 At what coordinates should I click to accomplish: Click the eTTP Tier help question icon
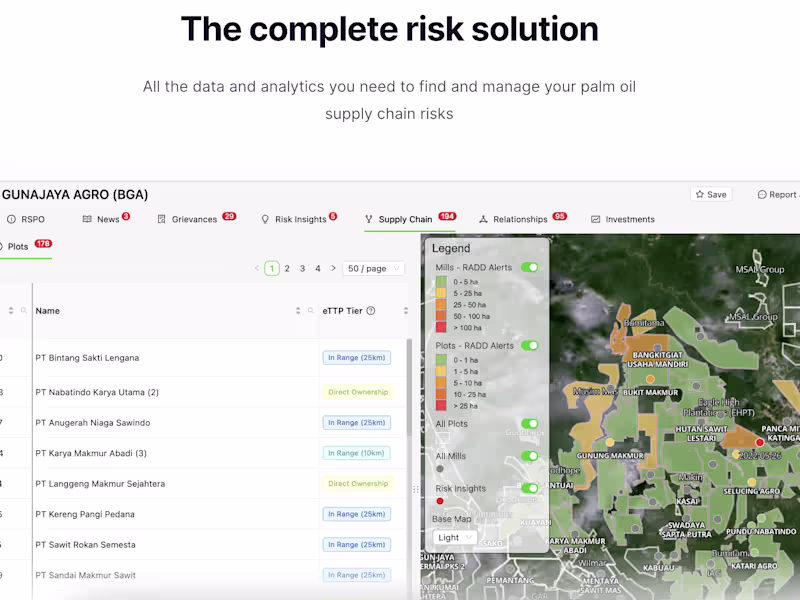coord(371,311)
